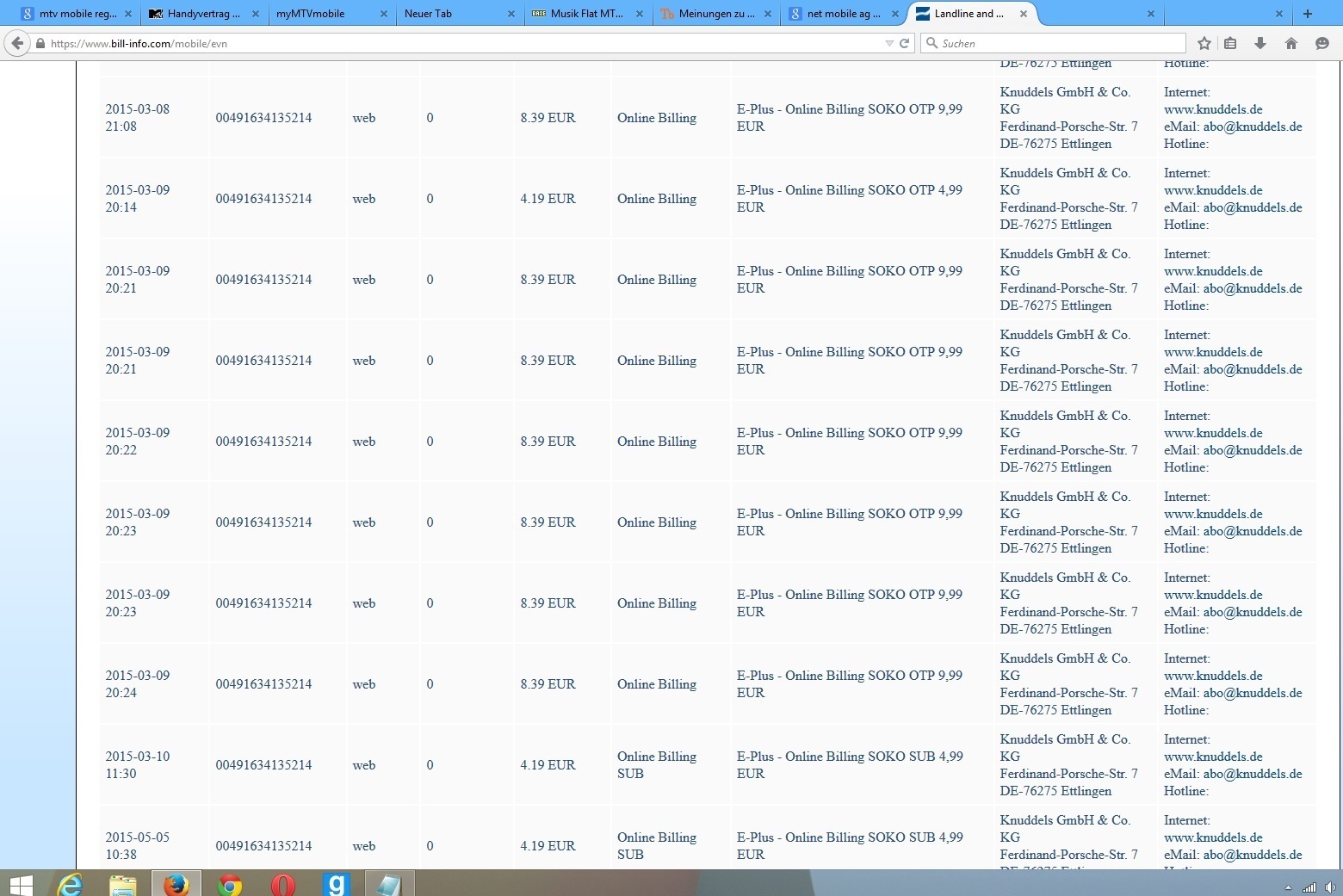The image size is (1343, 896).
Task: Open www.knuddels.de link in 2015-03-08 row
Action: pyautogui.click(x=1213, y=109)
